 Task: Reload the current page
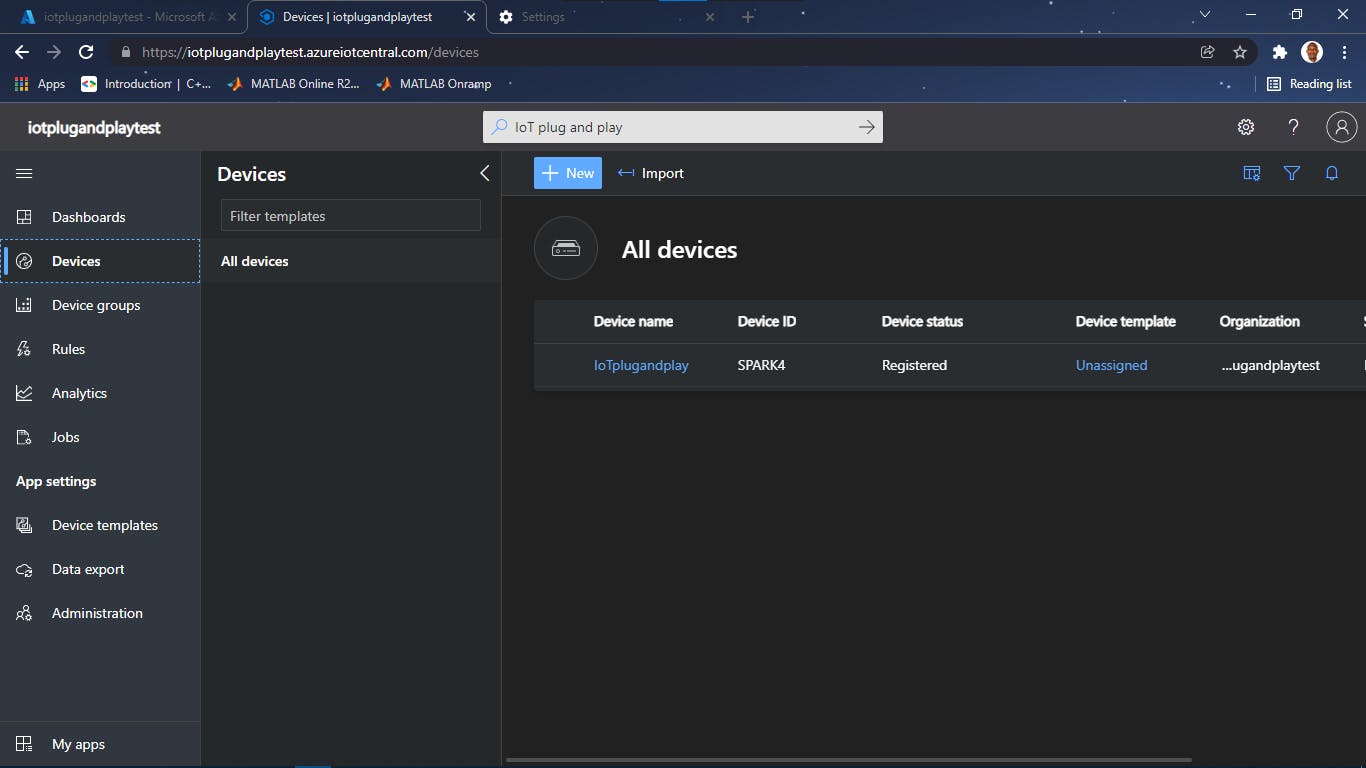86,52
